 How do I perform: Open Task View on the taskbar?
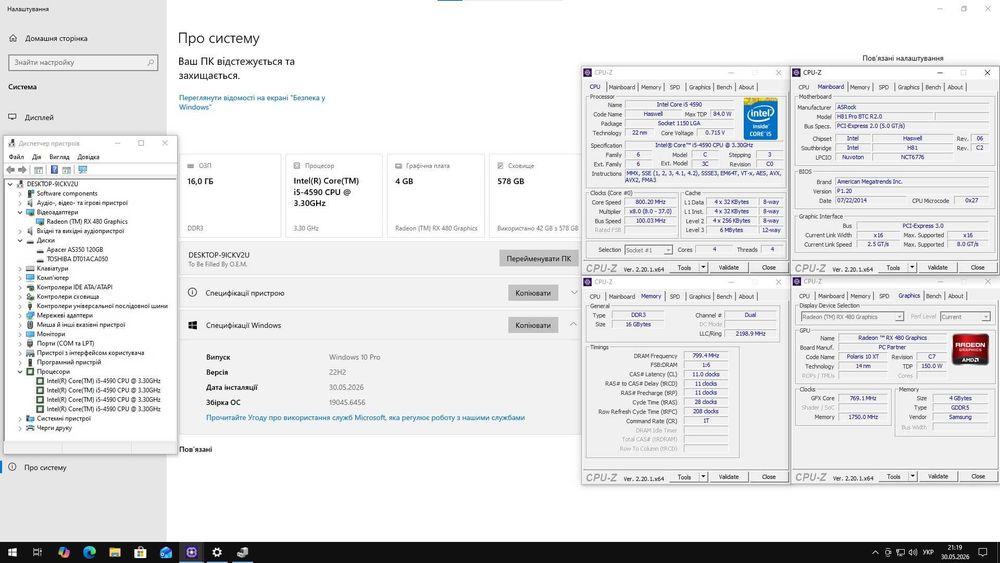37,552
